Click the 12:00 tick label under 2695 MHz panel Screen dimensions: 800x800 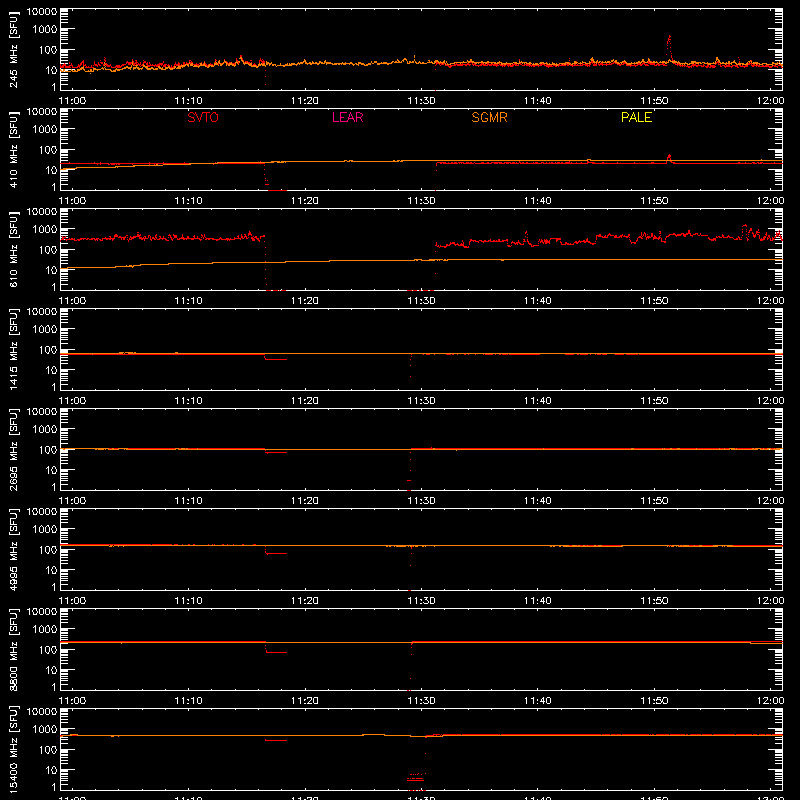(x=770, y=501)
